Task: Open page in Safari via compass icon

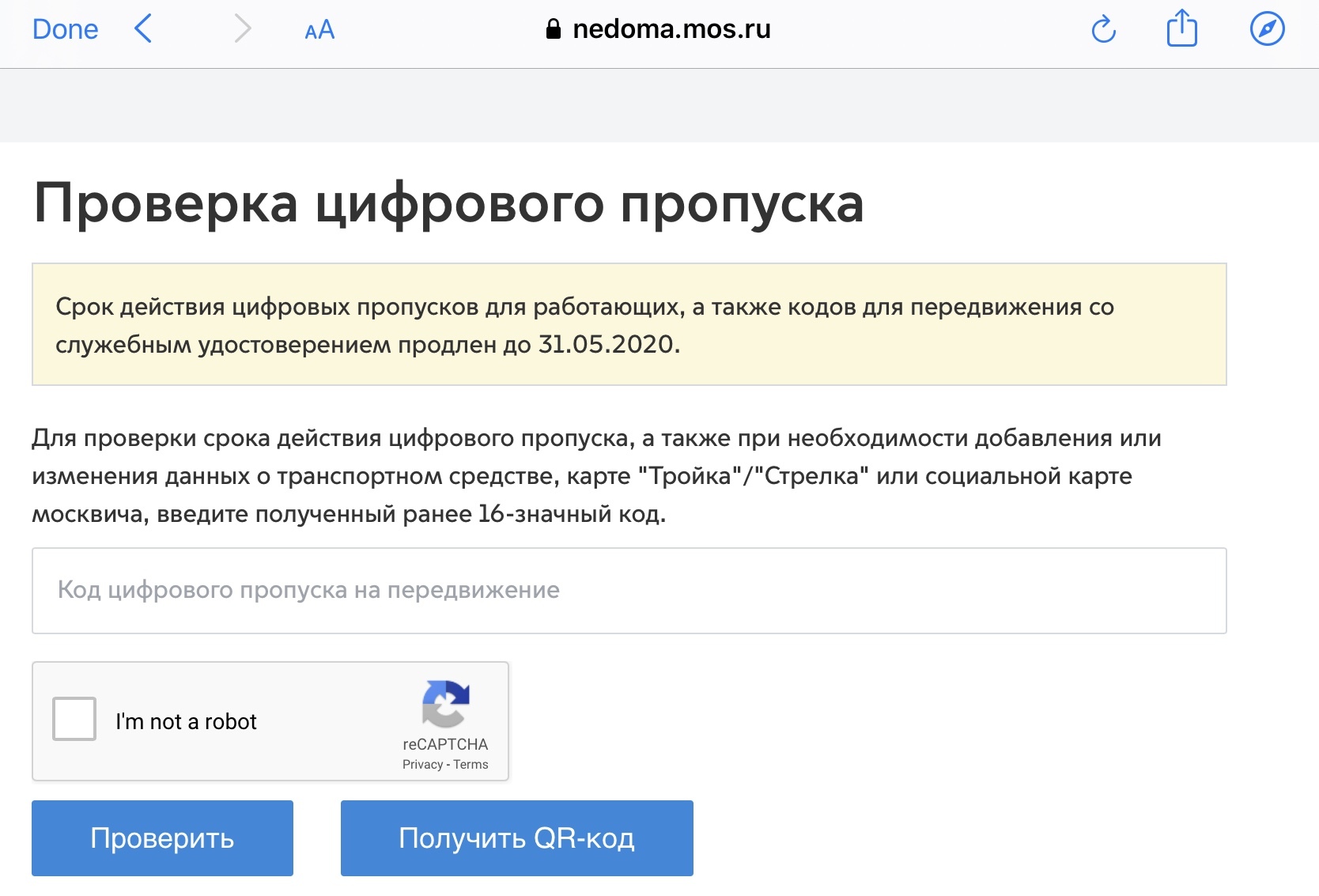Action: coord(1267,29)
